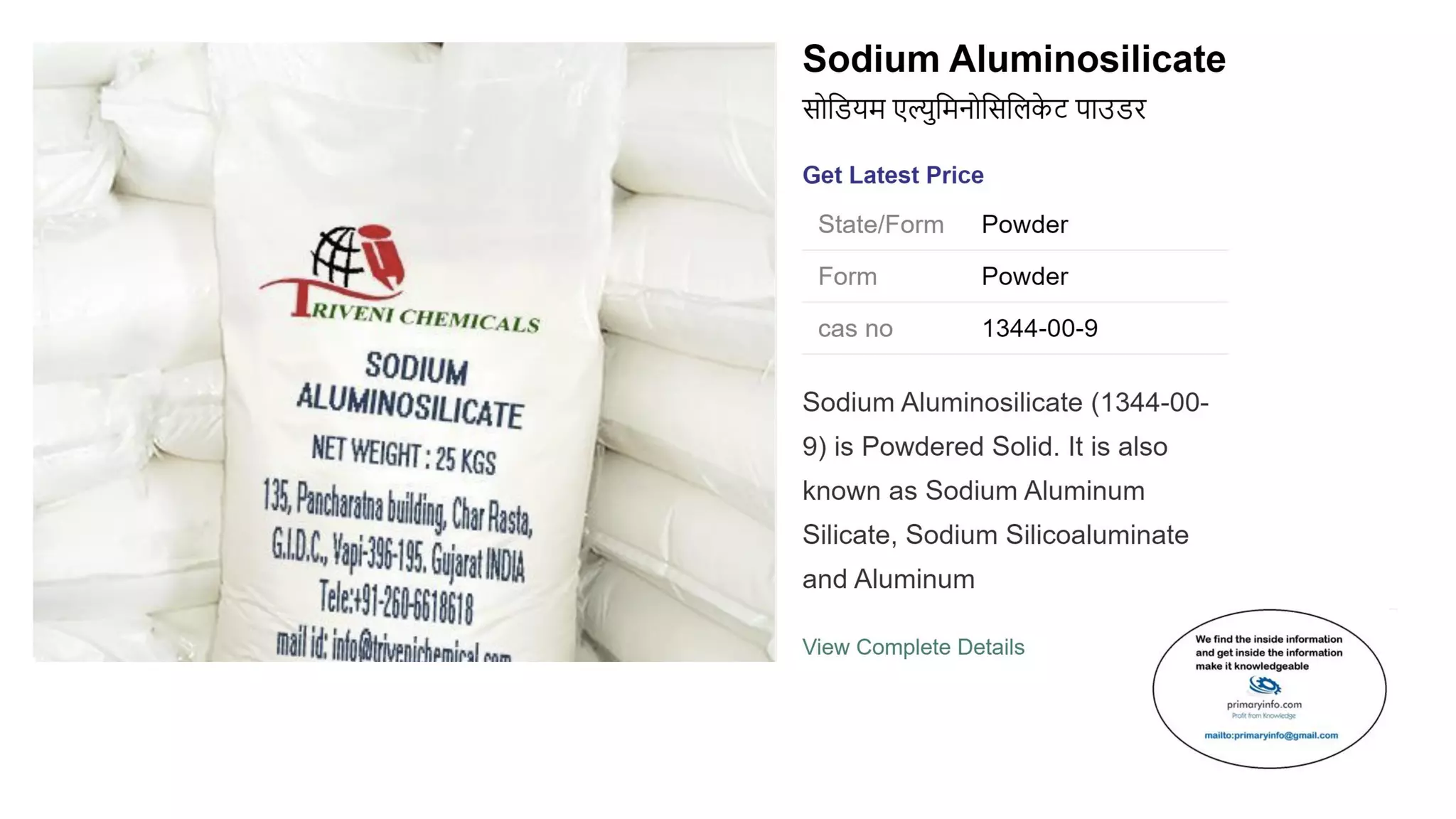
Task: Open the Get Latest Price link
Action: (893, 175)
